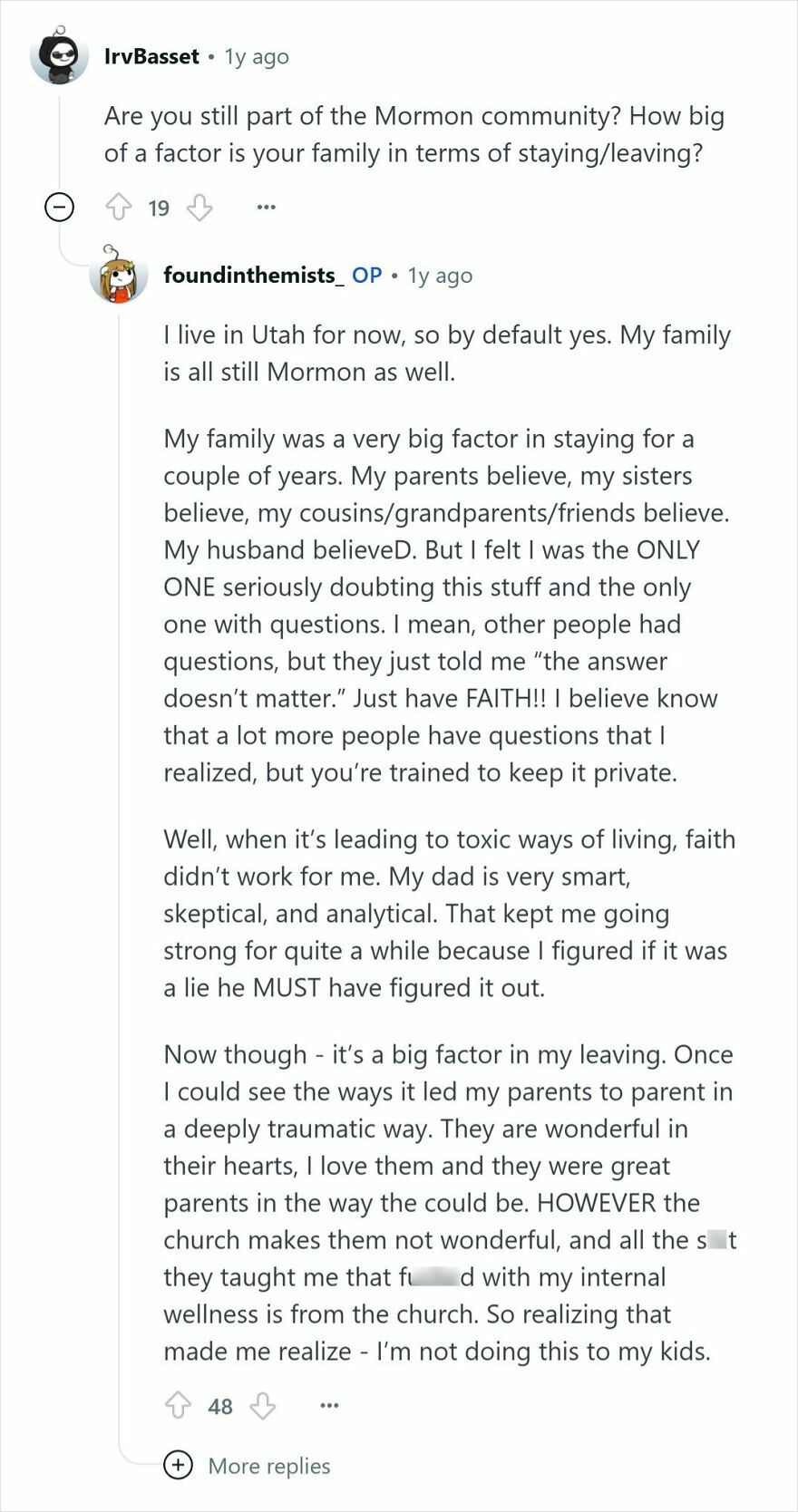798x1512 pixels.
Task: Click the 1y ago timestamp on the reply
Action: (x=440, y=276)
